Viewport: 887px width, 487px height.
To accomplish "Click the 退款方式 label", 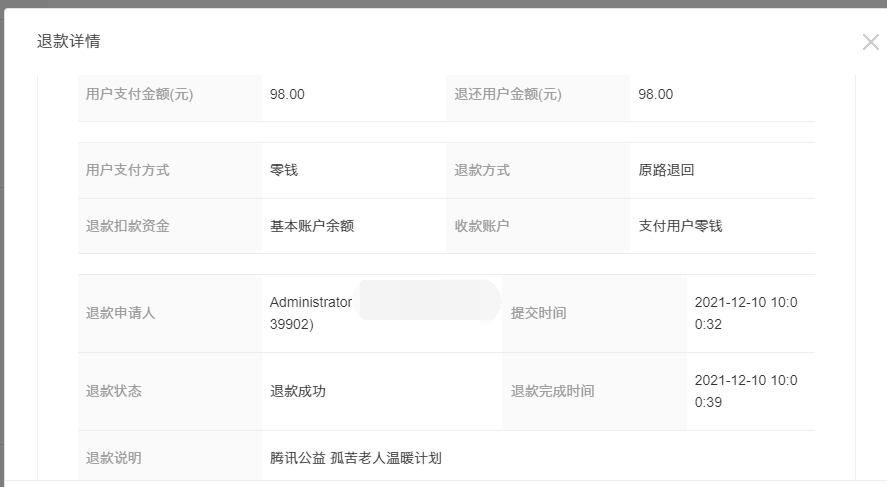I will [482, 170].
